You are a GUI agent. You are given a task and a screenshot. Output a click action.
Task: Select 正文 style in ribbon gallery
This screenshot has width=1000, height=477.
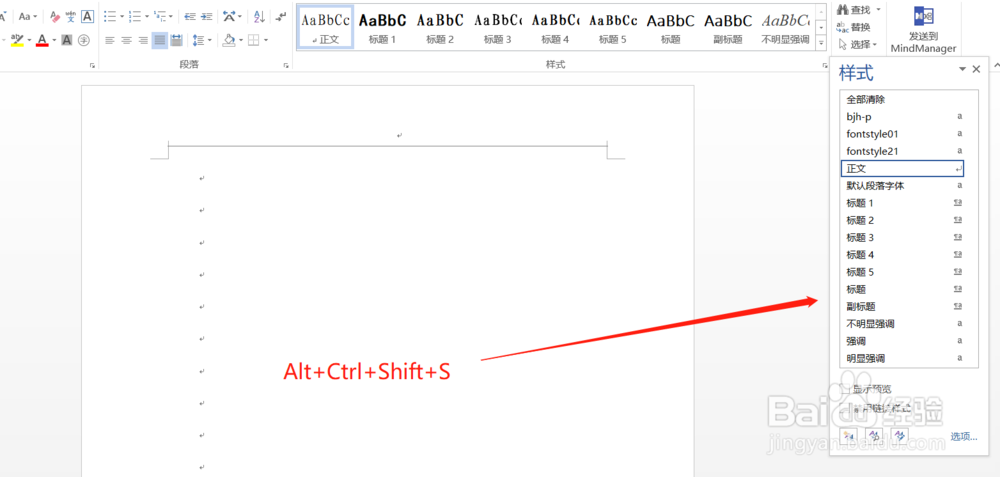pos(326,27)
